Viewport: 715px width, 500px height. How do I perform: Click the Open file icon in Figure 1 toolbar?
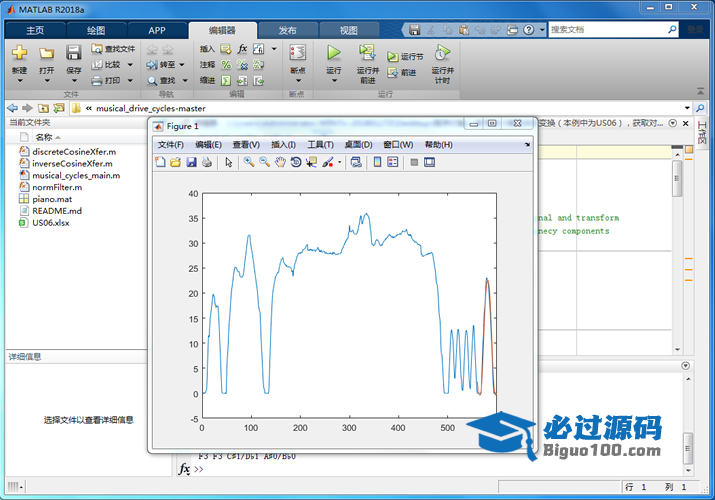pyautogui.click(x=176, y=162)
